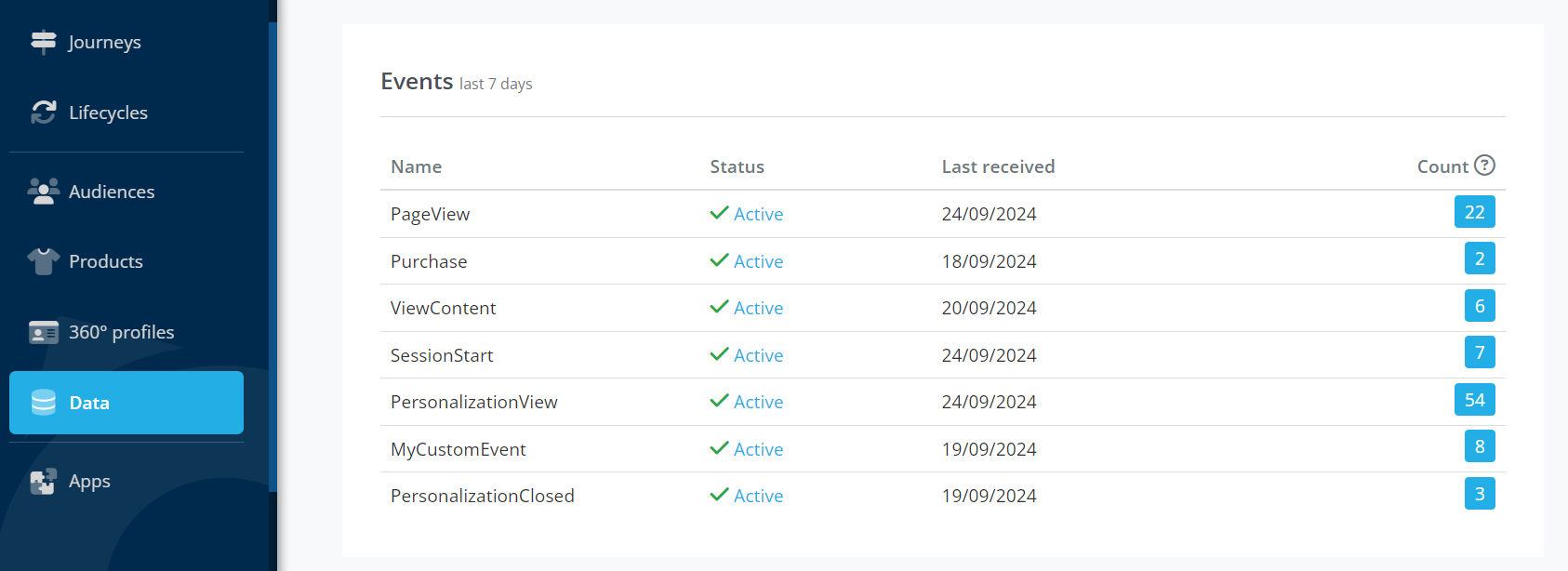Click the ViewContent event name

(x=444, y=308)
